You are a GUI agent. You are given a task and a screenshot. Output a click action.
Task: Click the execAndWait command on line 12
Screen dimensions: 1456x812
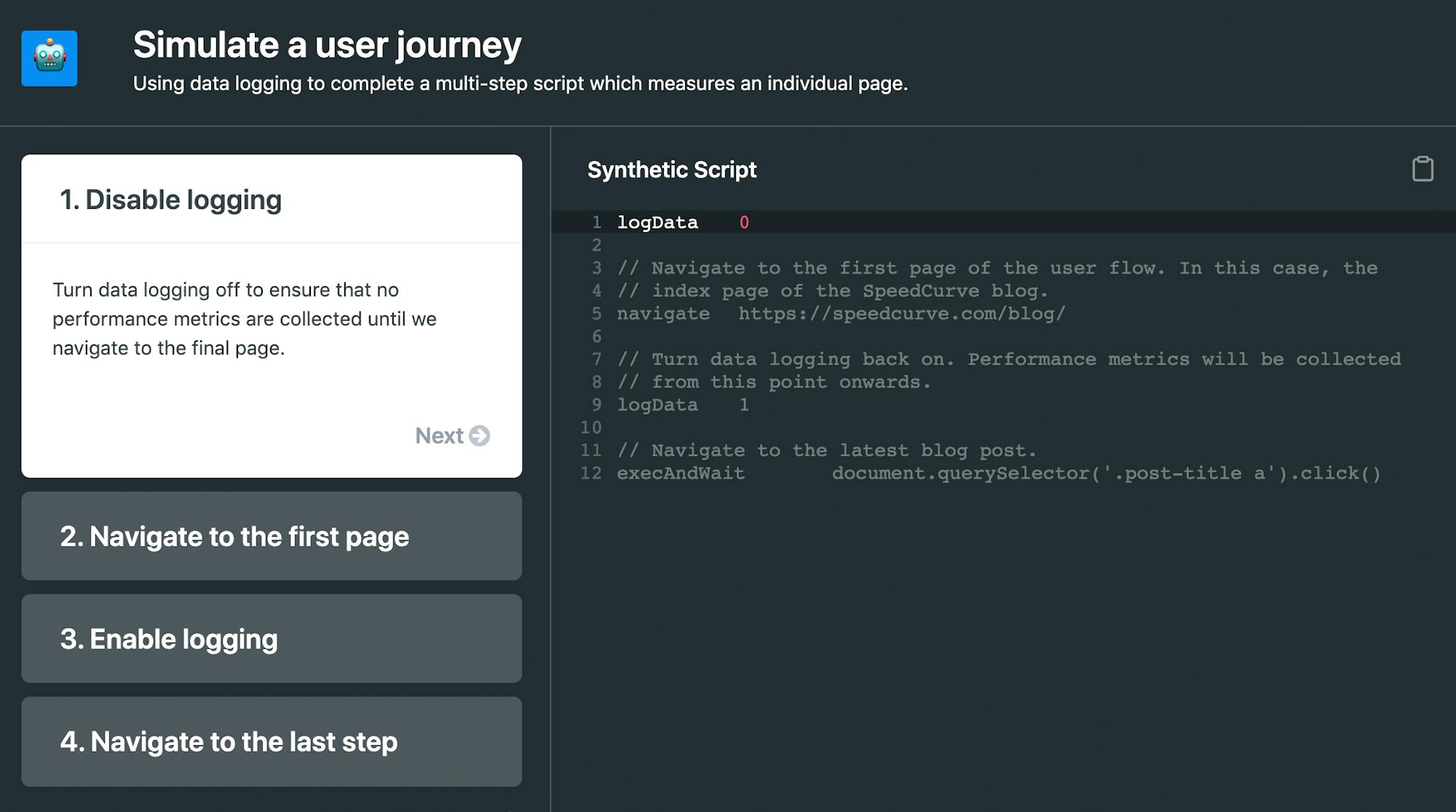coord(681,473)
